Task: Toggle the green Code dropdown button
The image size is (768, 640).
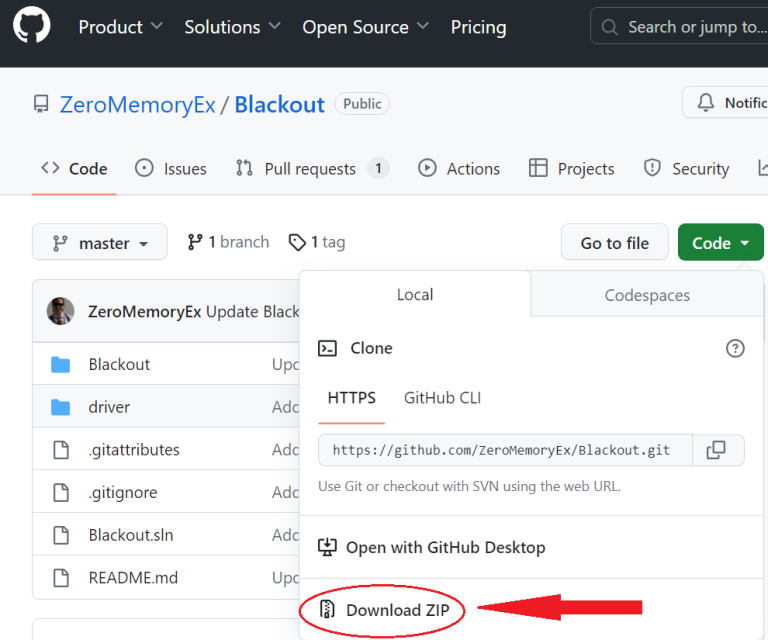Action: [720, 242]
